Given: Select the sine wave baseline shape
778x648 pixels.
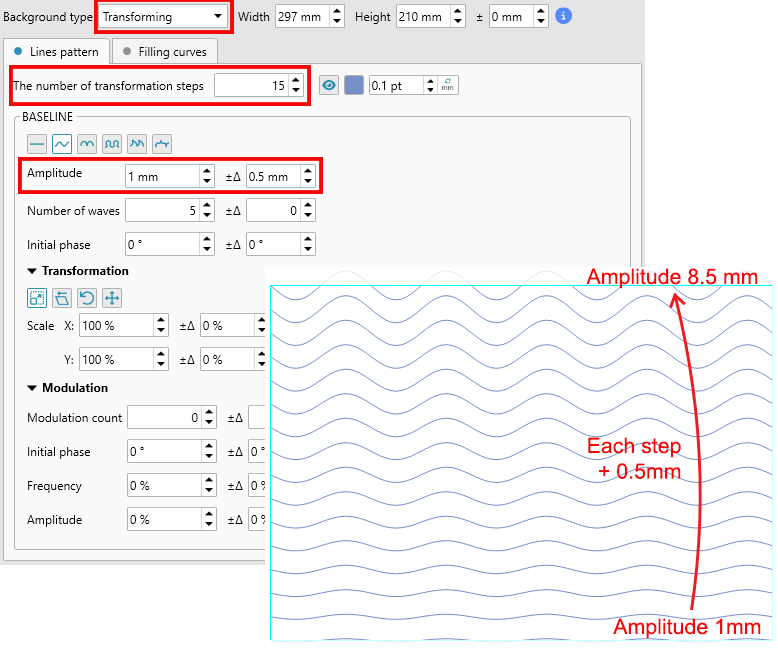Looking at the screenshot, I should tap(61, 144).
